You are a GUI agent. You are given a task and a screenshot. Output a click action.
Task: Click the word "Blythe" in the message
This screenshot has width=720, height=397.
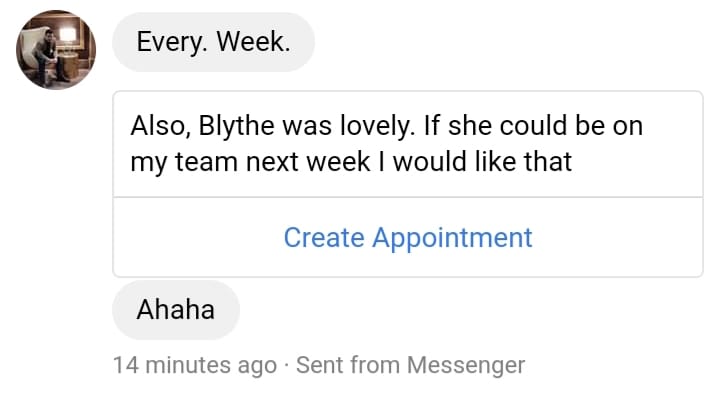coord(236,126)
